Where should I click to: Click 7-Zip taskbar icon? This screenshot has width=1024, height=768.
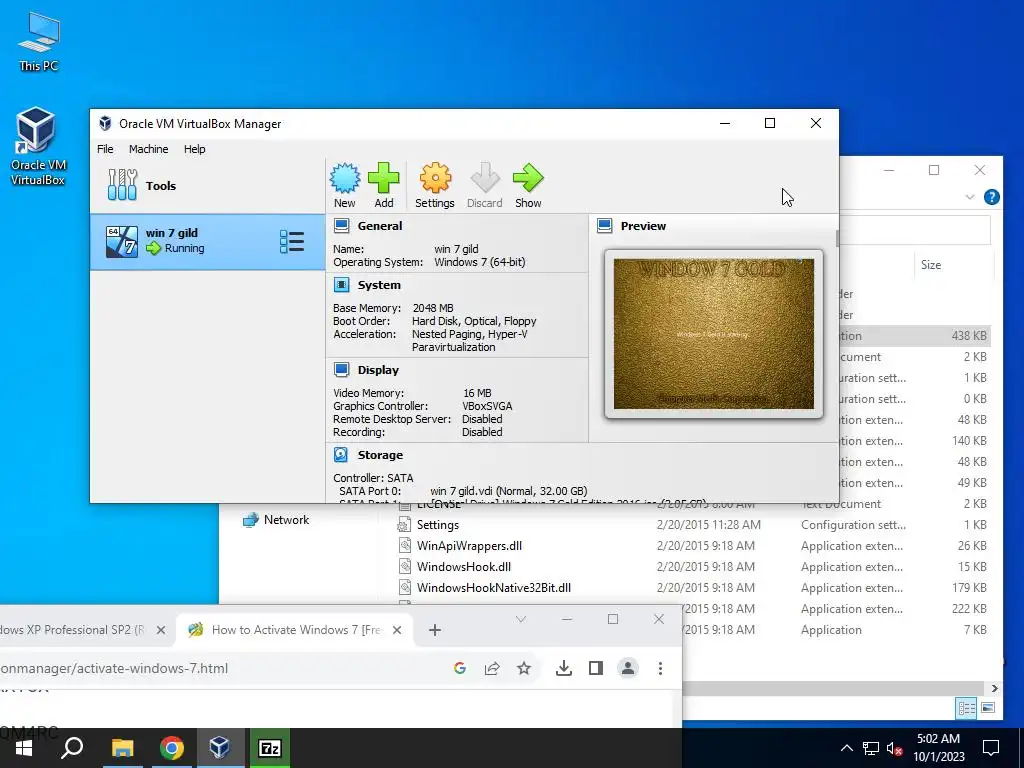click(269, 748)
